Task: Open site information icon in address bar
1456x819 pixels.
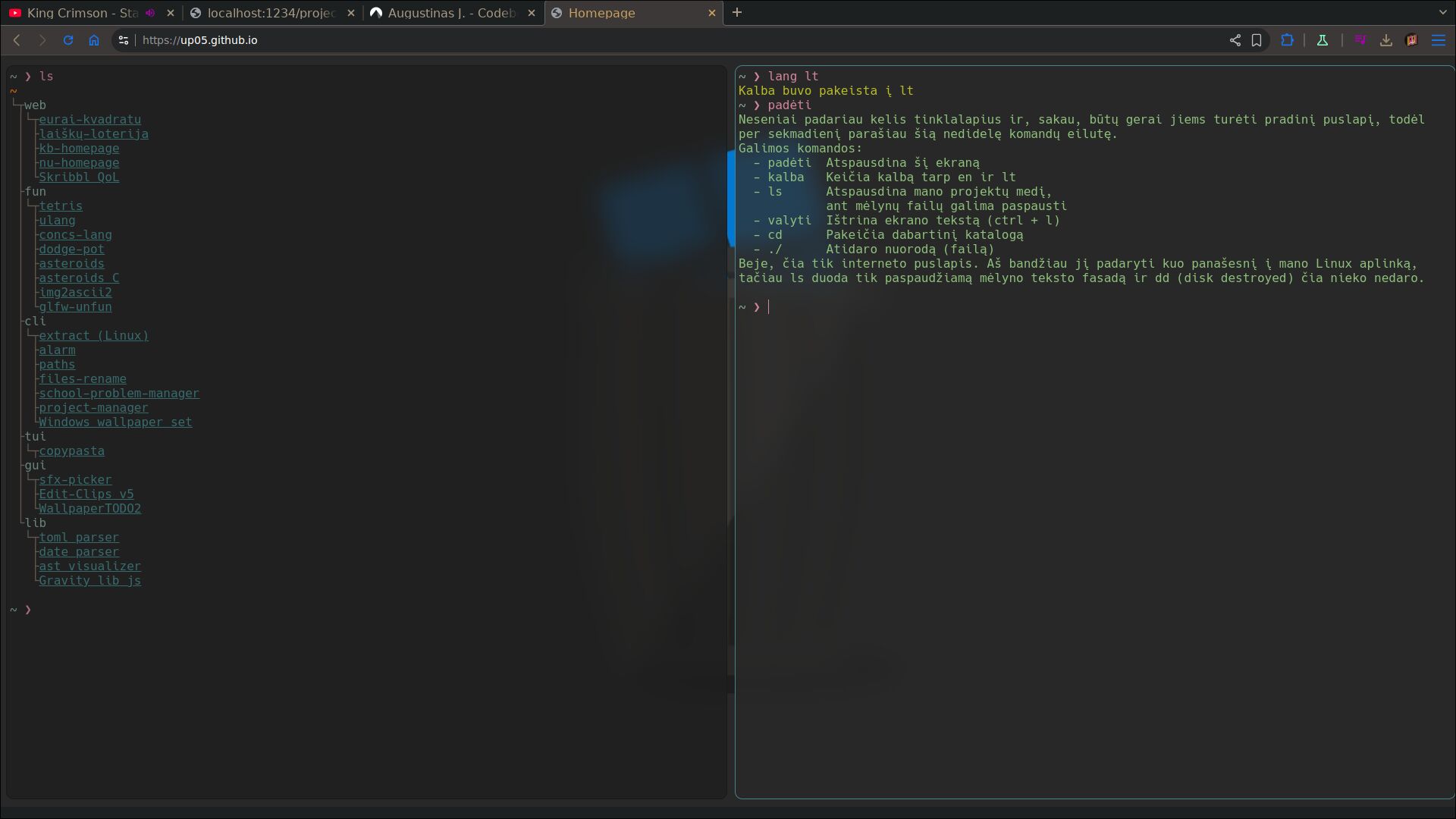Action: click(124, 40)
